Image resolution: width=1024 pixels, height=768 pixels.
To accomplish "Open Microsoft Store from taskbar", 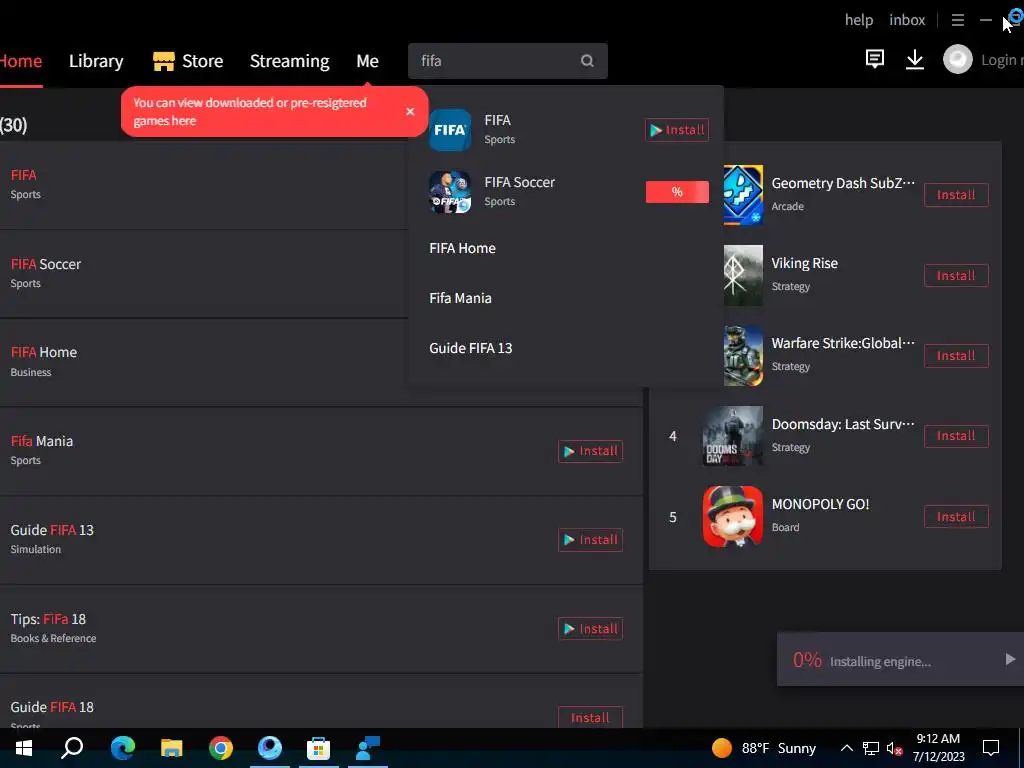I will click(318, 748).
